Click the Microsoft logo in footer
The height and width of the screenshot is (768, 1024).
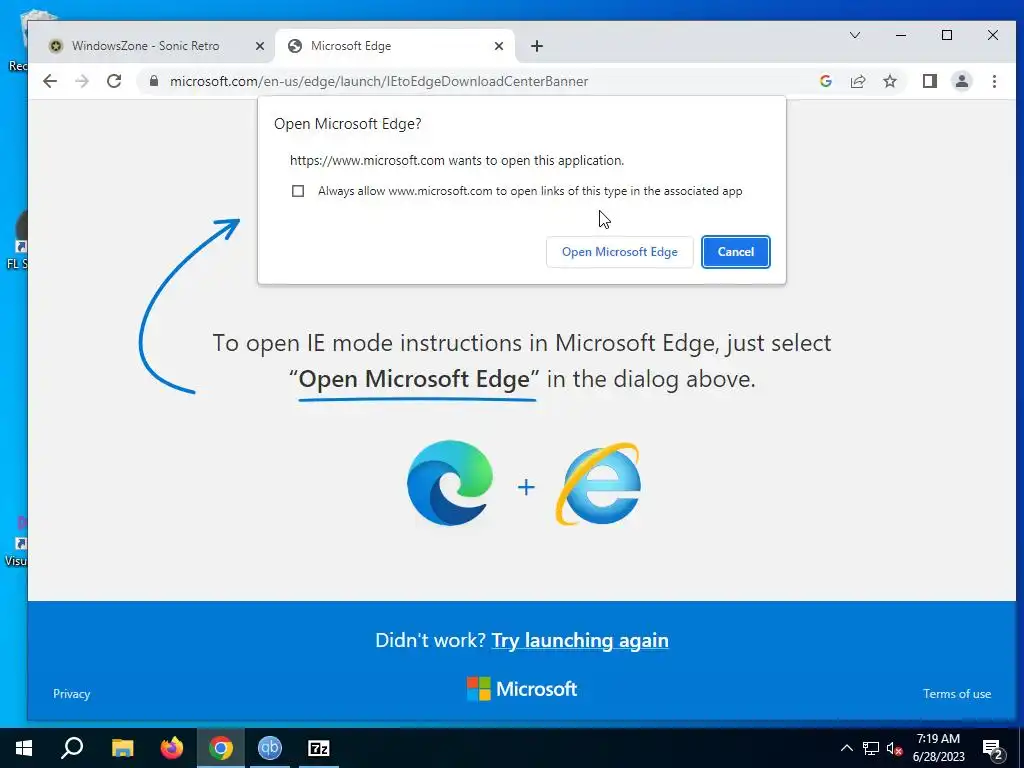coord(522,688)
